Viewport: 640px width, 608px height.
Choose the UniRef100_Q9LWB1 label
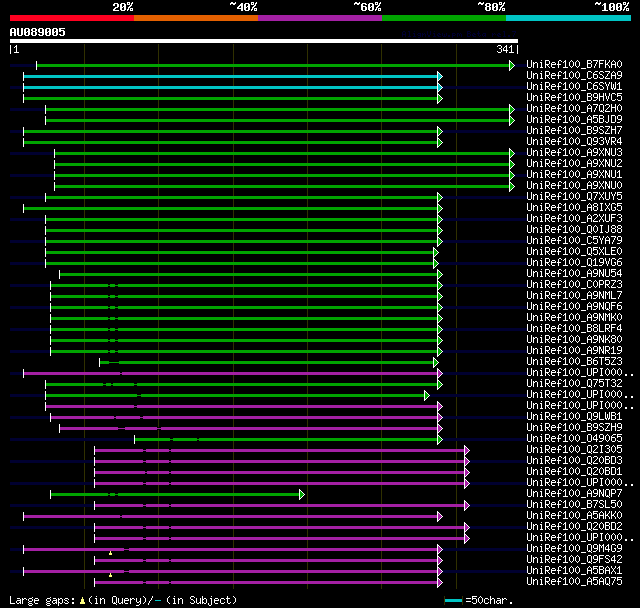pos(574,417)
